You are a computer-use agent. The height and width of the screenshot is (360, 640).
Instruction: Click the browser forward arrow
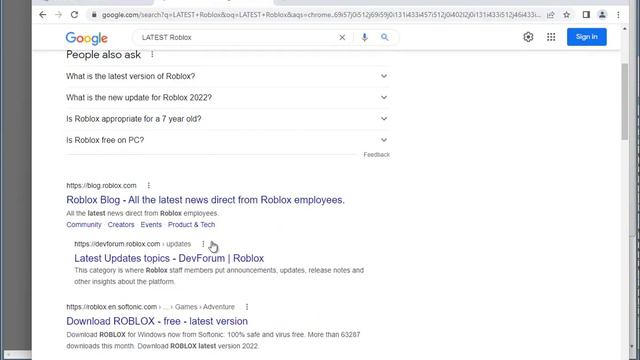point(58,15)
